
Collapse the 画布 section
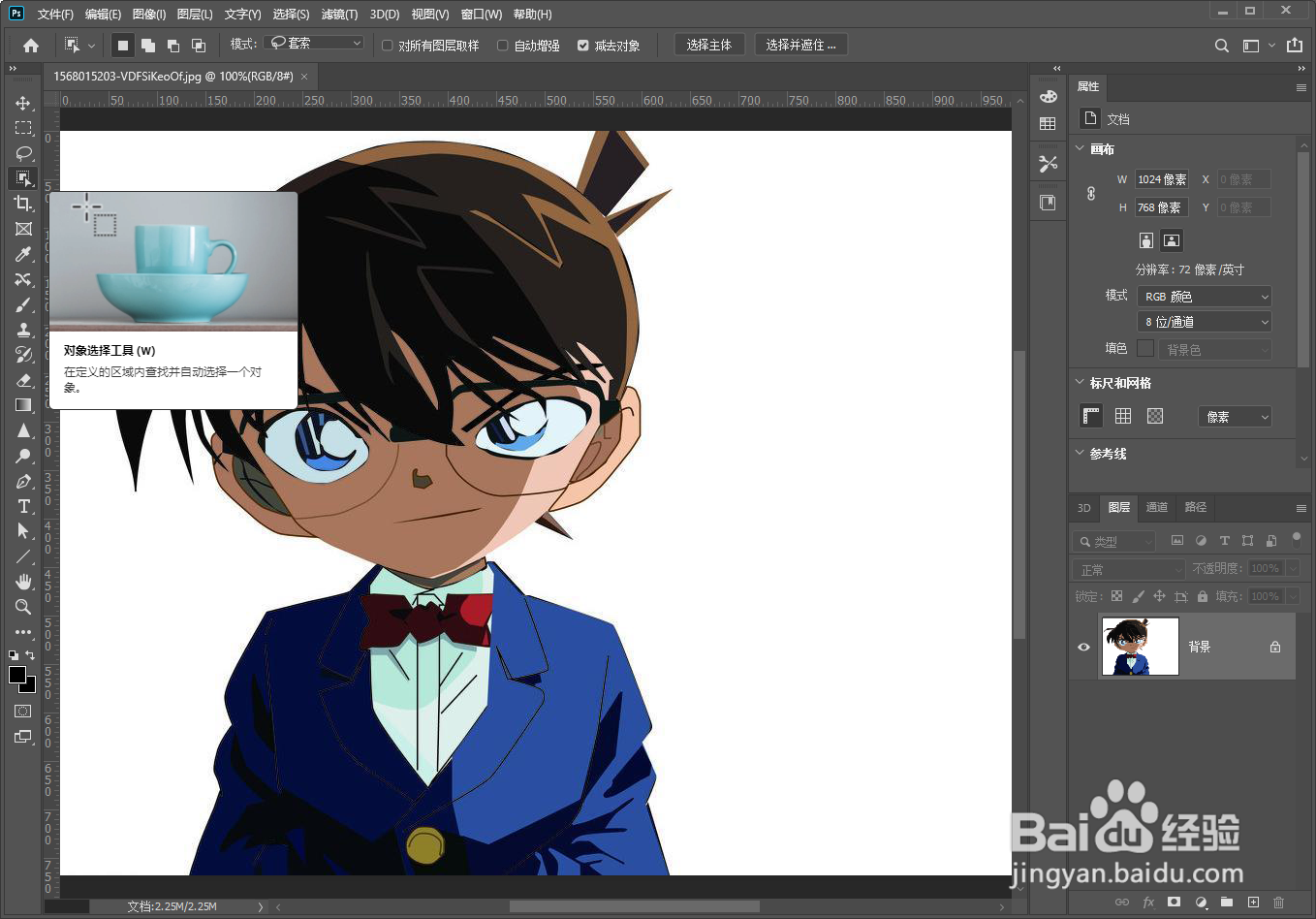click(1081, 148)
